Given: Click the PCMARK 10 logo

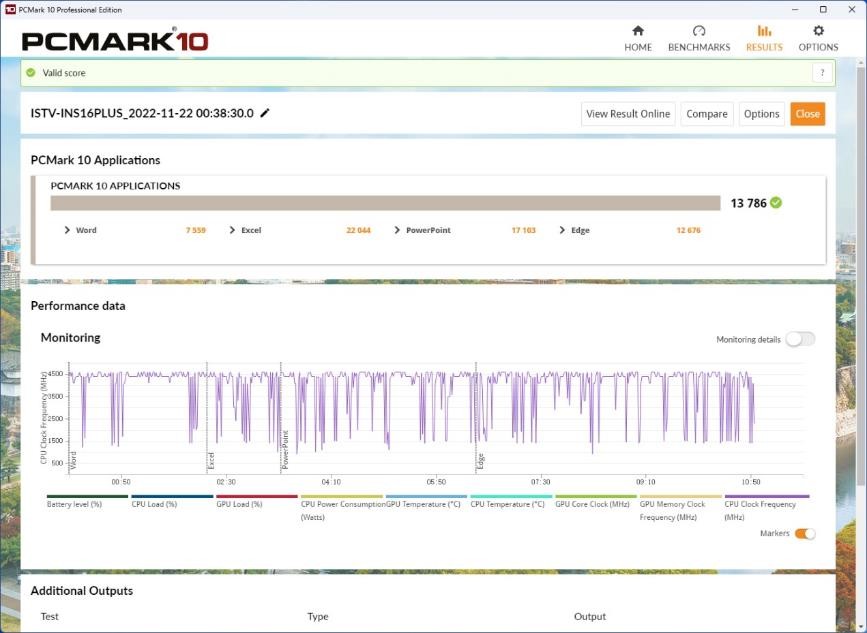Looking at the screenshot, I should 115,41.
